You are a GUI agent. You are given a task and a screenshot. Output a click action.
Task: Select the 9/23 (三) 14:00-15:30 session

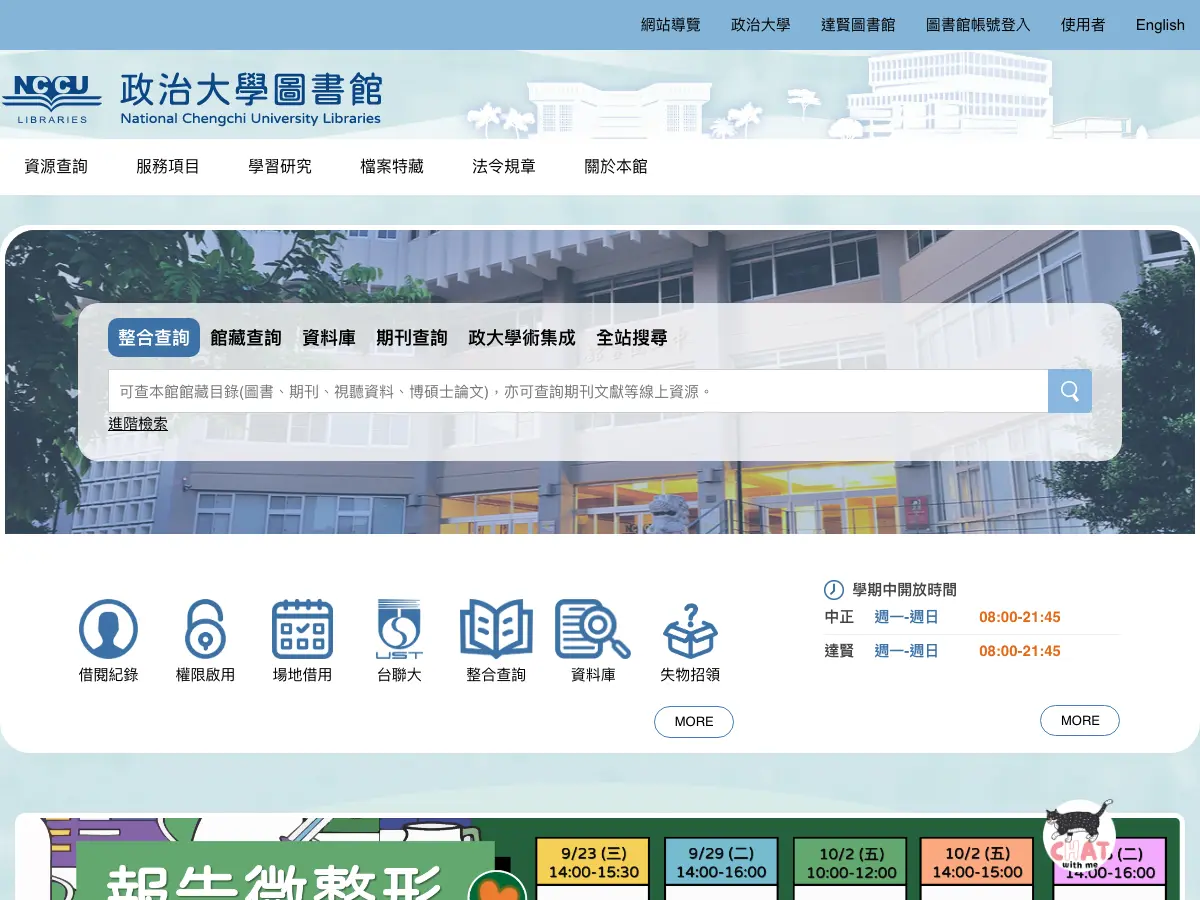(x=593, y=863)
